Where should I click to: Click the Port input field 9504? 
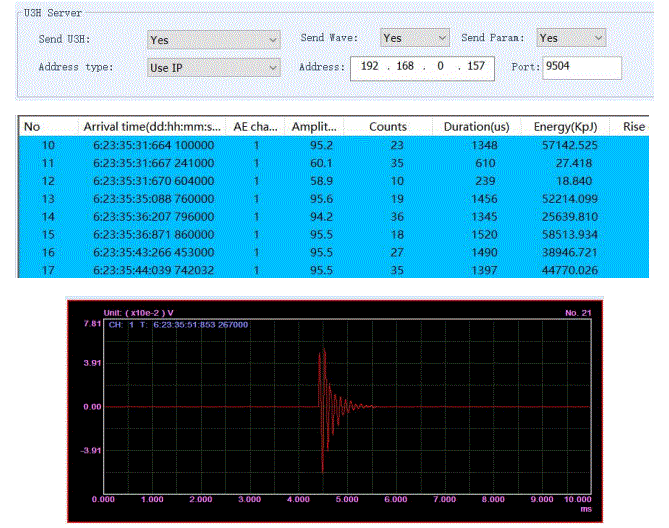coord(582,67)
